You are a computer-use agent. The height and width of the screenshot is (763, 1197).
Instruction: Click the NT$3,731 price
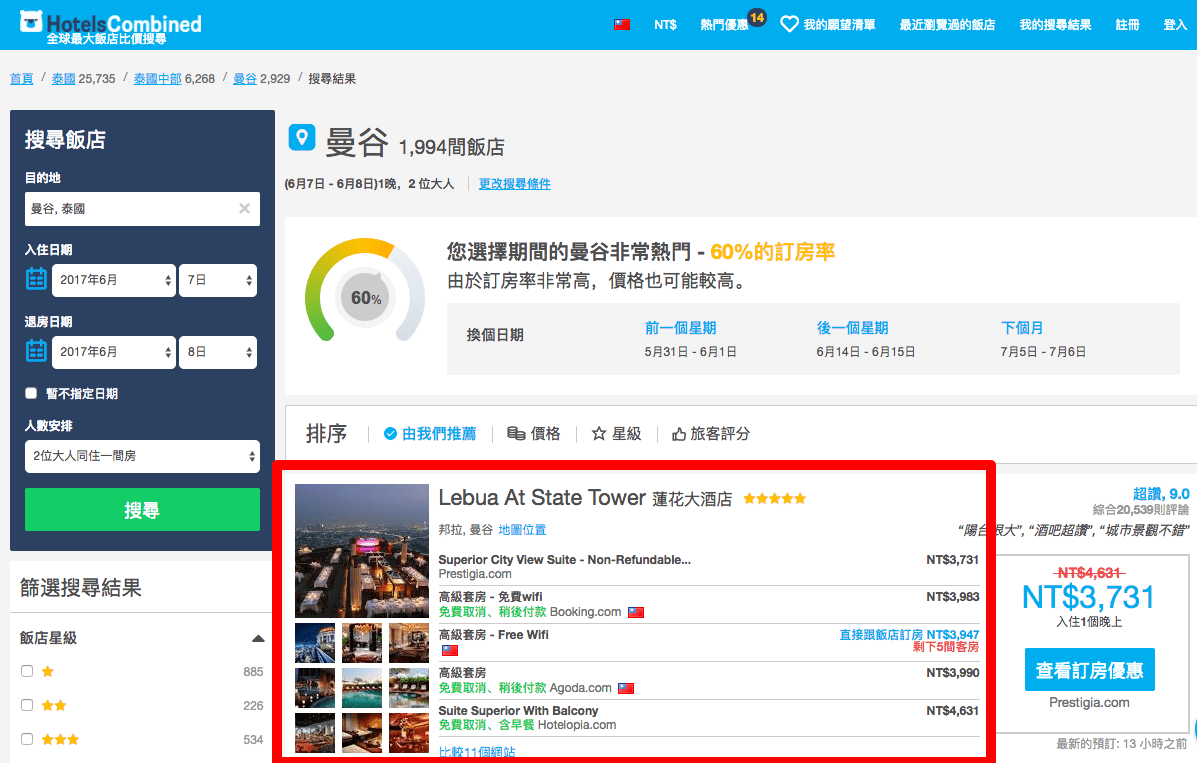1089,597
